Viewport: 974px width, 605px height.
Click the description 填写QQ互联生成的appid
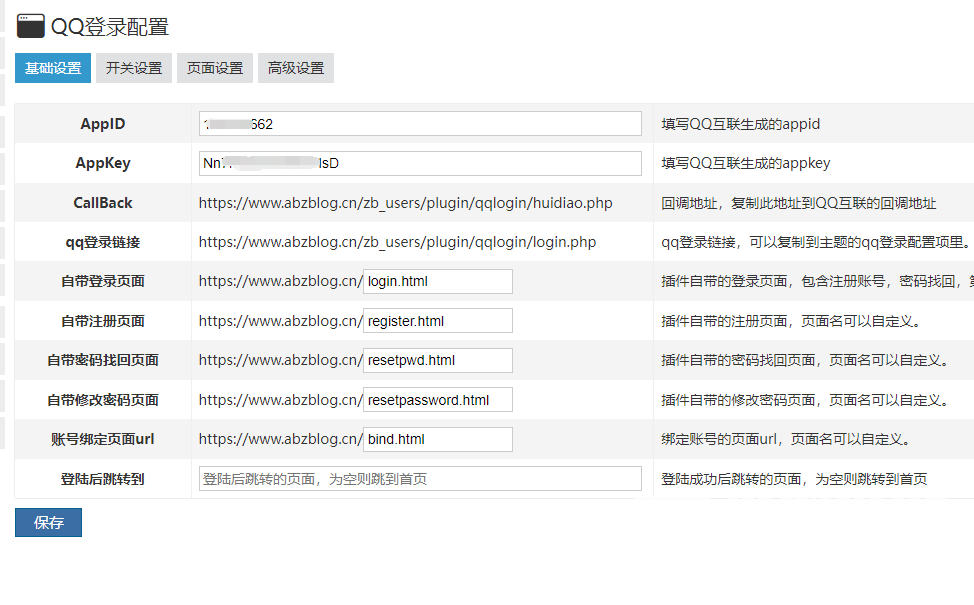(x=740, y=124)
